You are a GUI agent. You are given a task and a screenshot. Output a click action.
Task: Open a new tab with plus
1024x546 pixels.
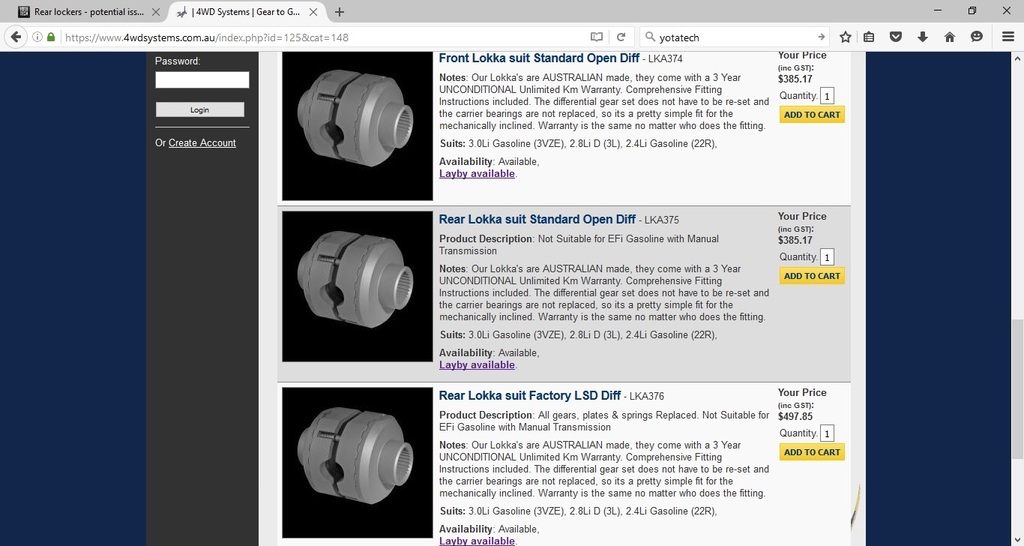coord(339,12)
